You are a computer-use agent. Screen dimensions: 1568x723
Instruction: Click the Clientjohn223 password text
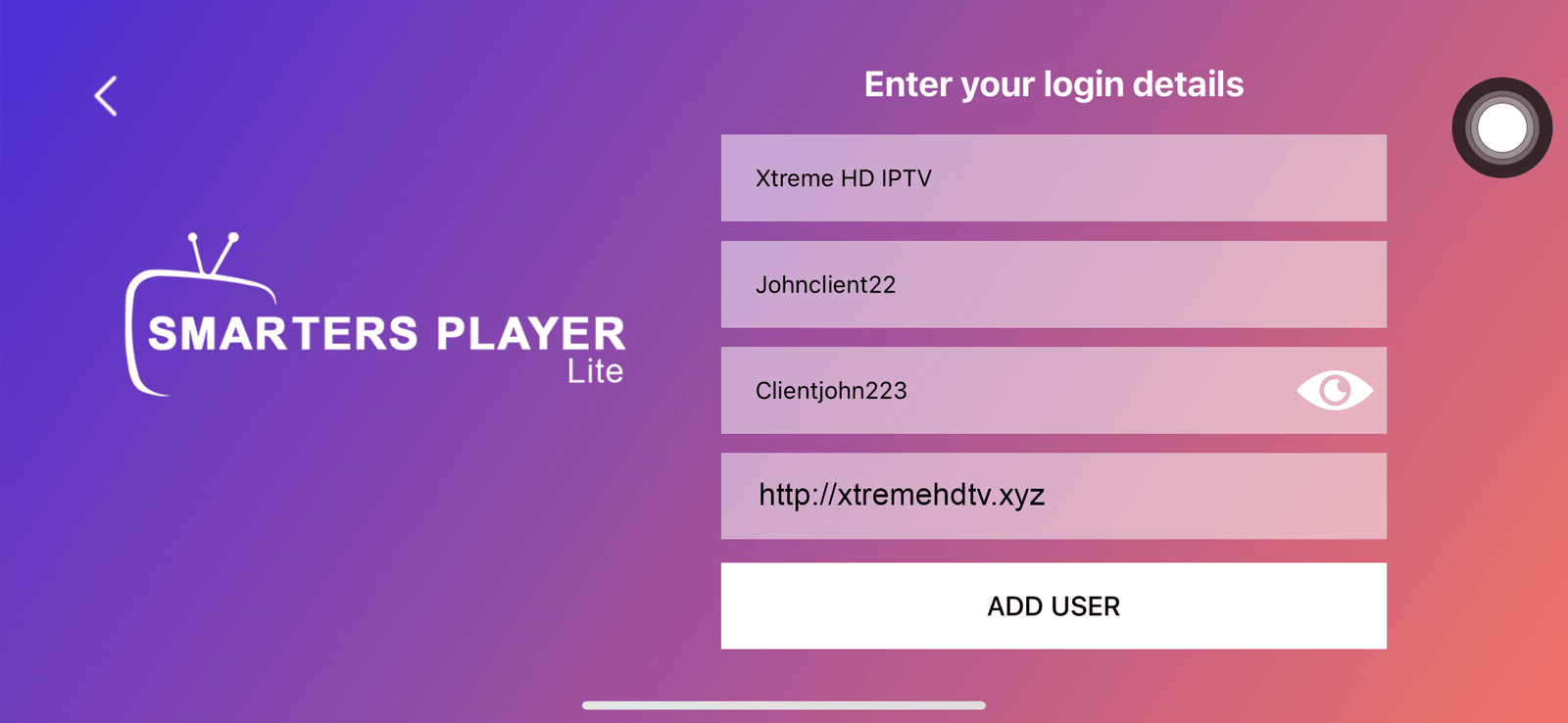tap(831, 391)
